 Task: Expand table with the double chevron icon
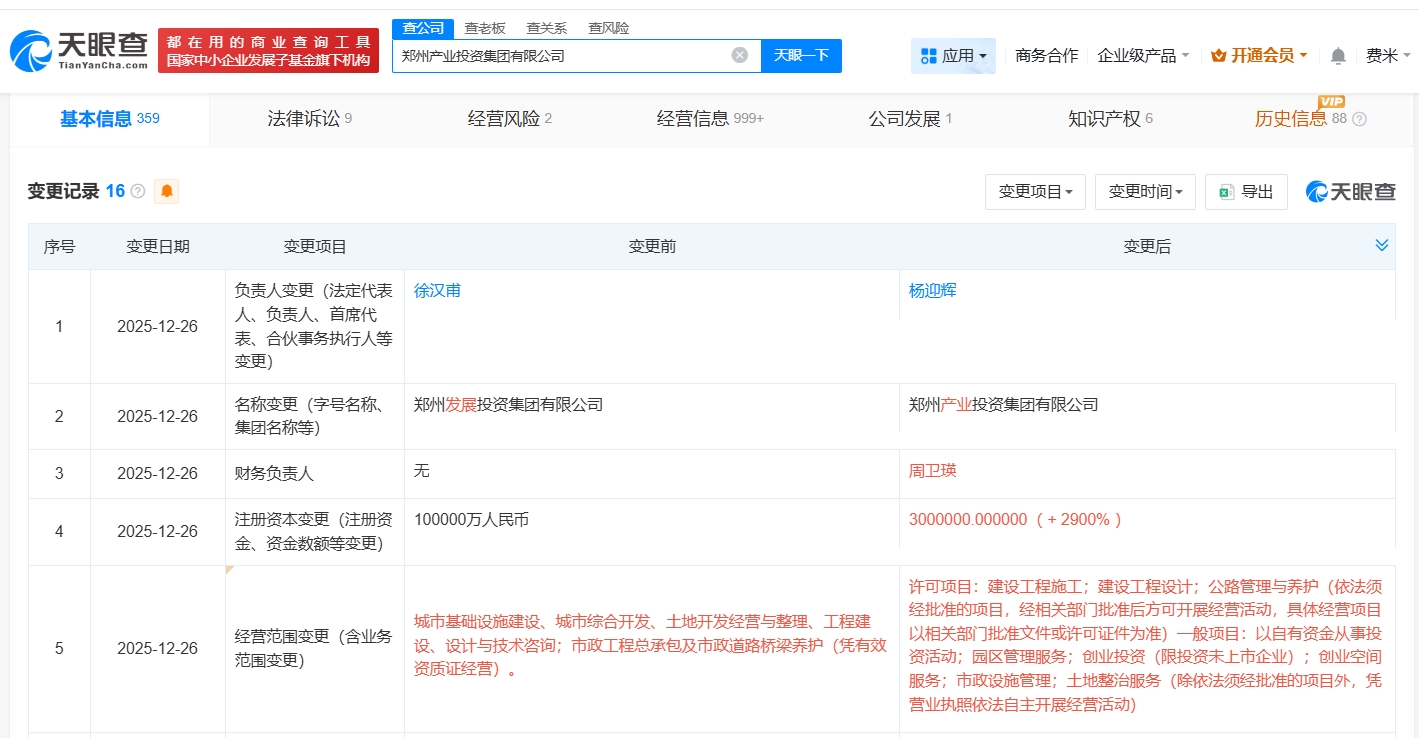[1381, 246]
